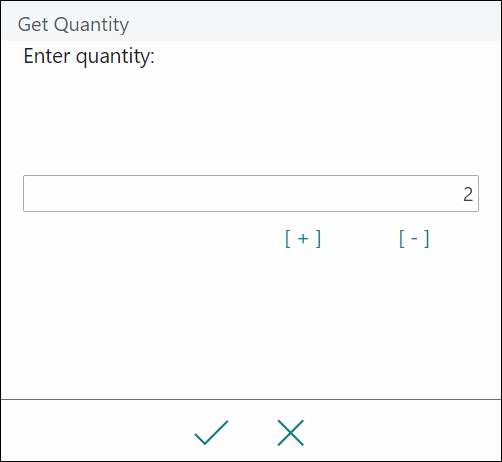This screenshot has height=462, width=502.
Task: Abort quantity entry via the cross icon
Action: (291, 433)
